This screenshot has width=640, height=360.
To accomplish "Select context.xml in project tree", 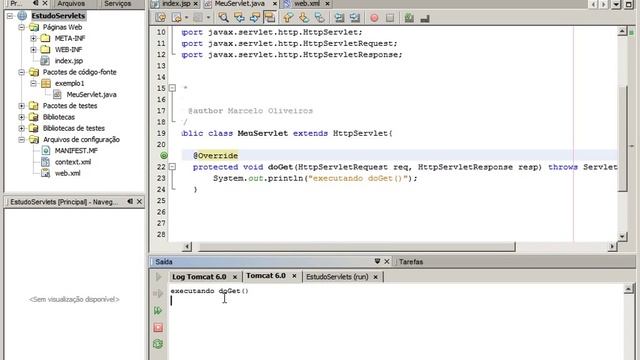I will point(73,162).
